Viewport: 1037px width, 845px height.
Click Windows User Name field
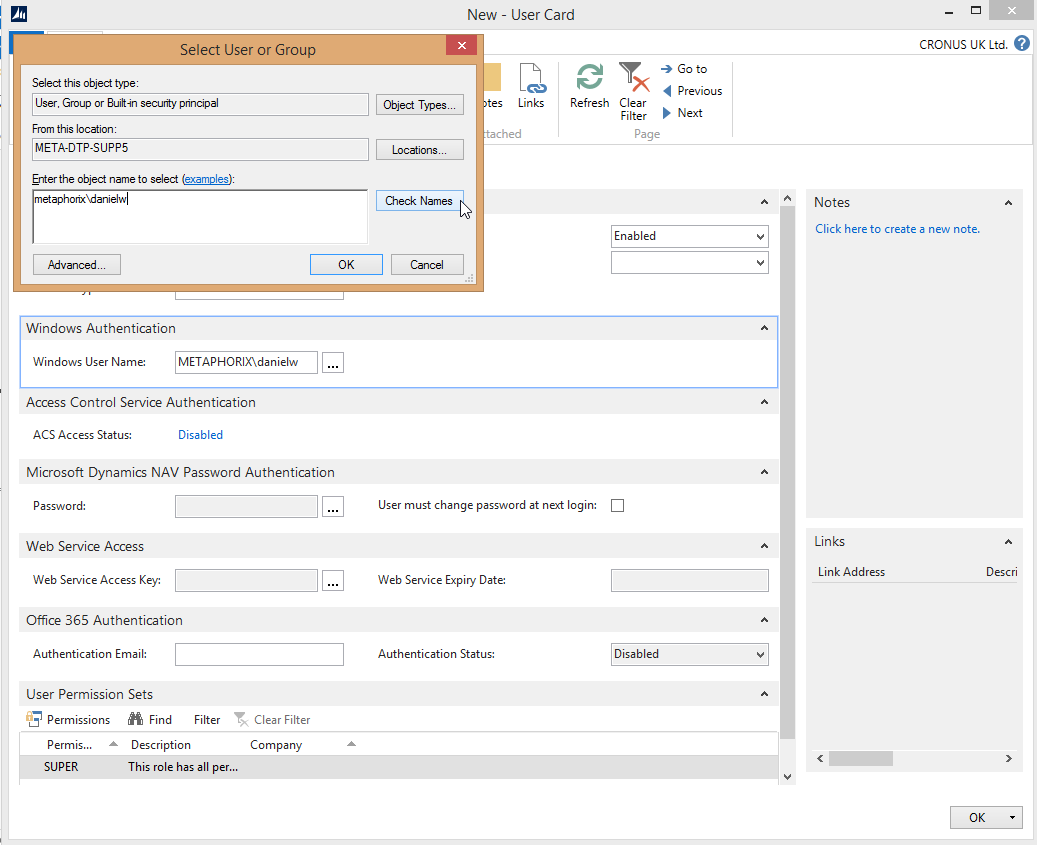246,362
